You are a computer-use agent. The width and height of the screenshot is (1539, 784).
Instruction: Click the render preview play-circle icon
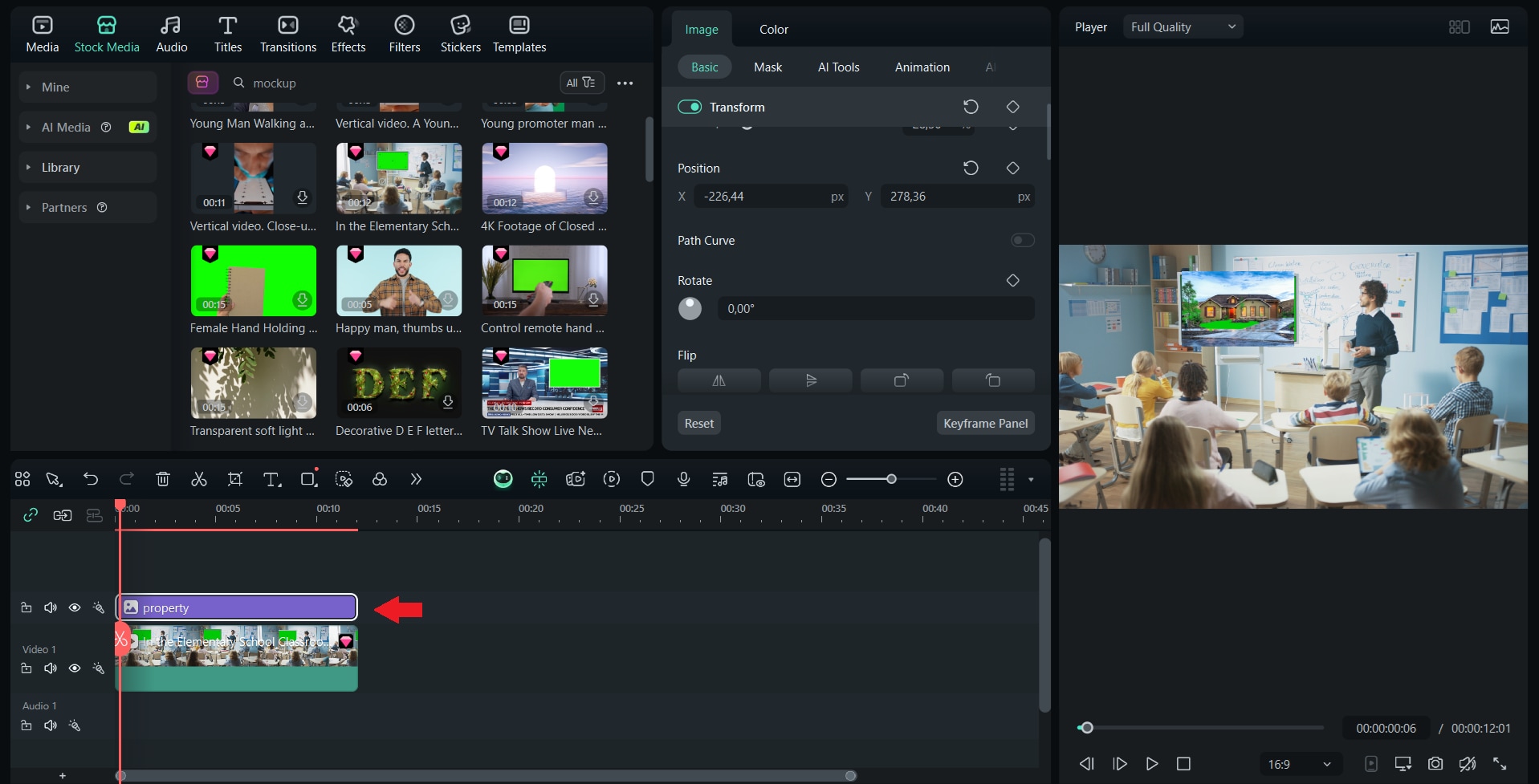click(x=612, y=479)
